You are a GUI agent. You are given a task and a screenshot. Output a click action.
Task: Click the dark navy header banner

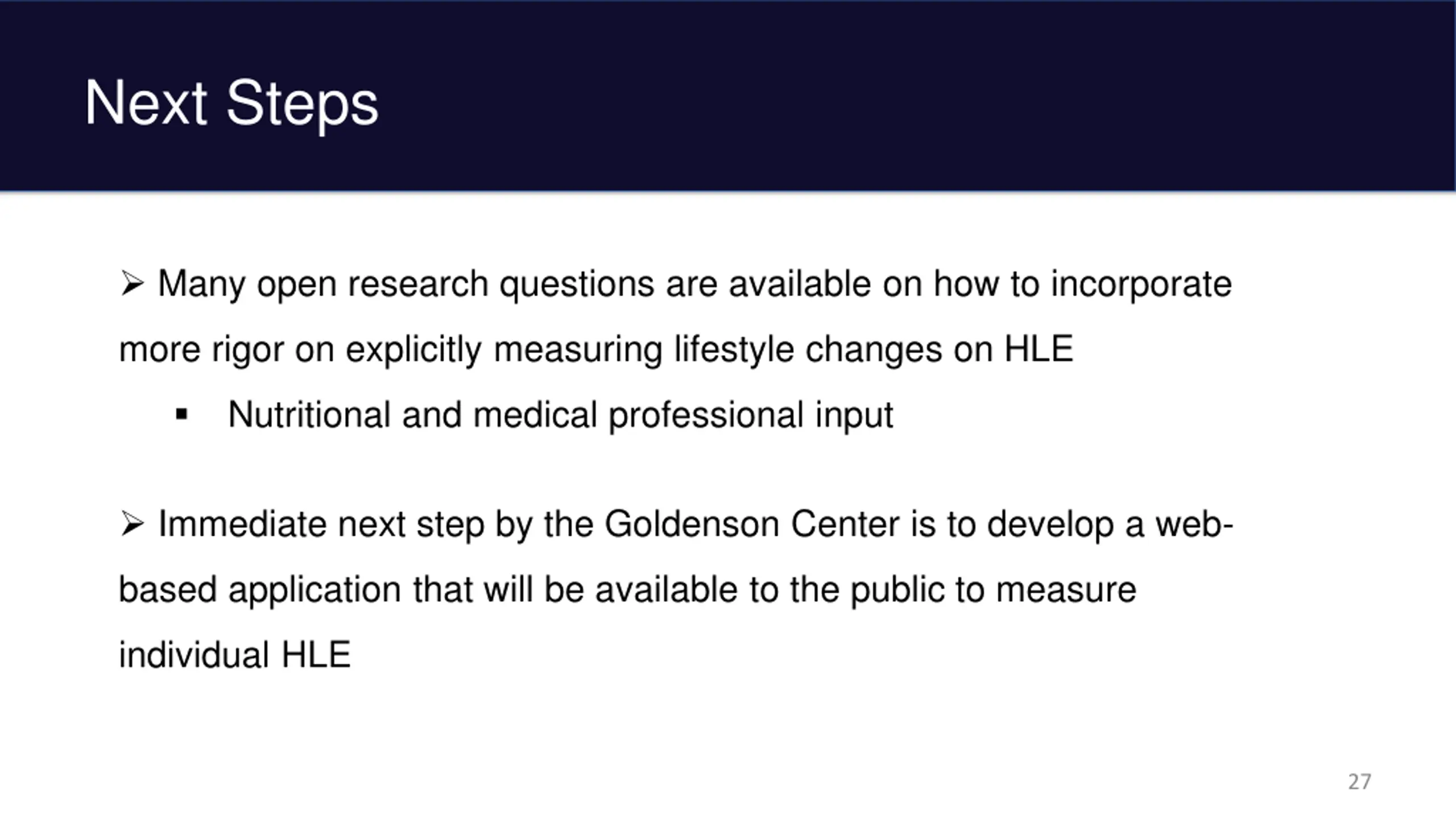[x=728, y=96]
